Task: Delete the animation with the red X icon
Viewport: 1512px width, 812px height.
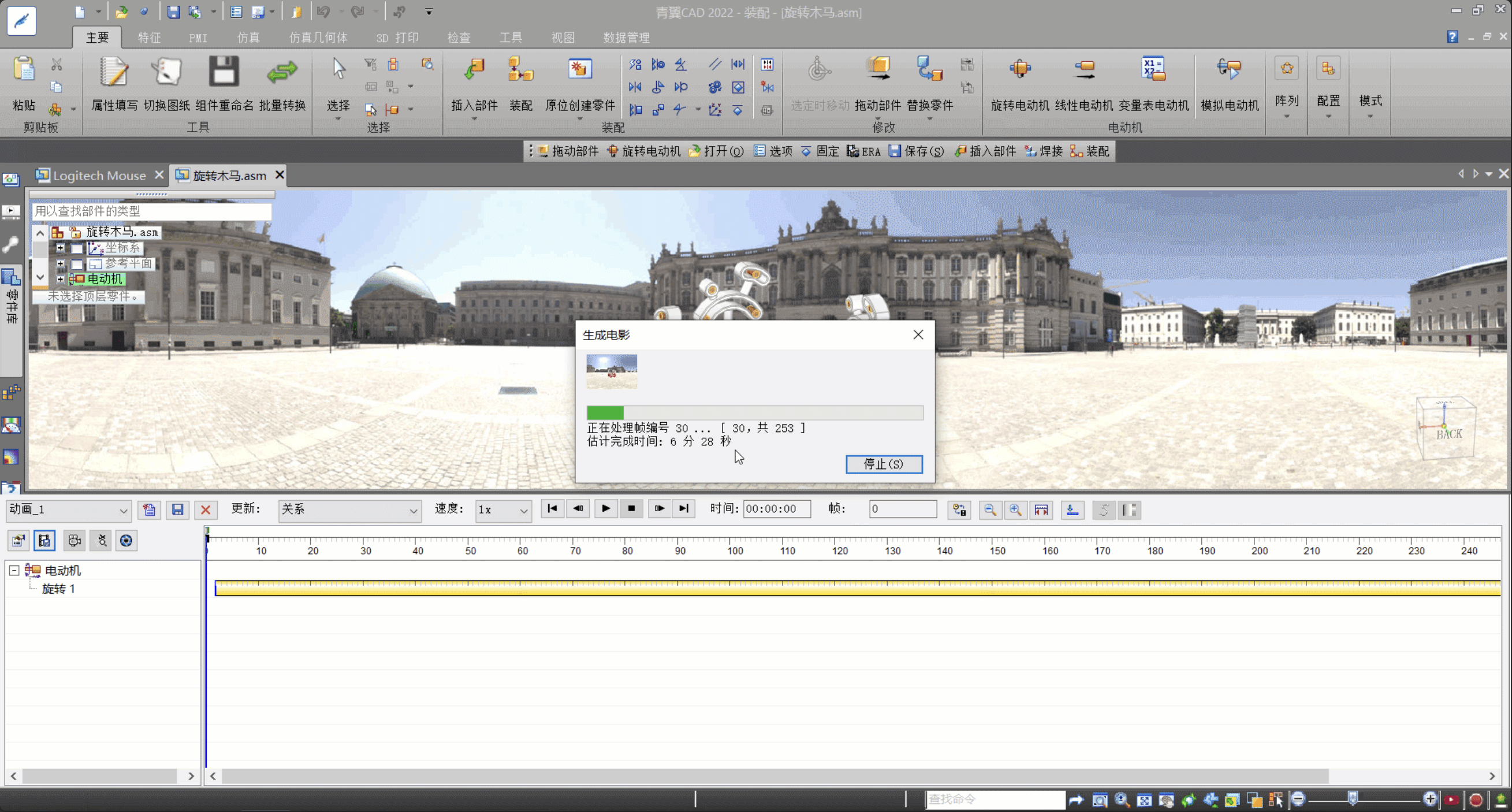Action: 206,509
